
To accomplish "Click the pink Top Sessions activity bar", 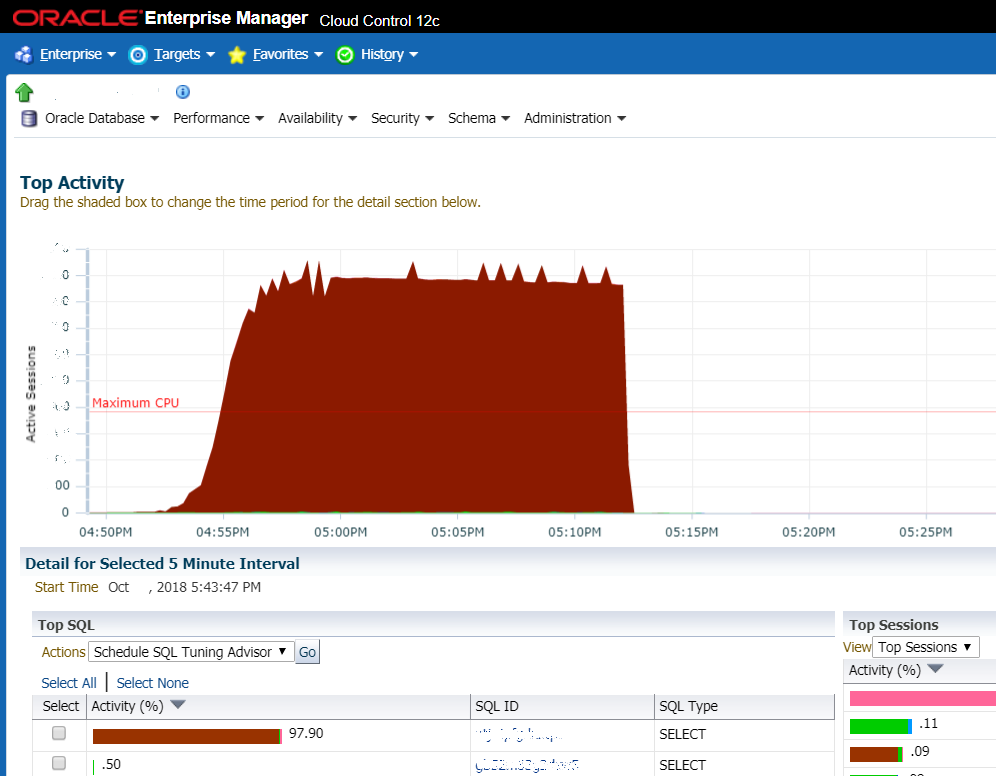I will click(923, 699).
